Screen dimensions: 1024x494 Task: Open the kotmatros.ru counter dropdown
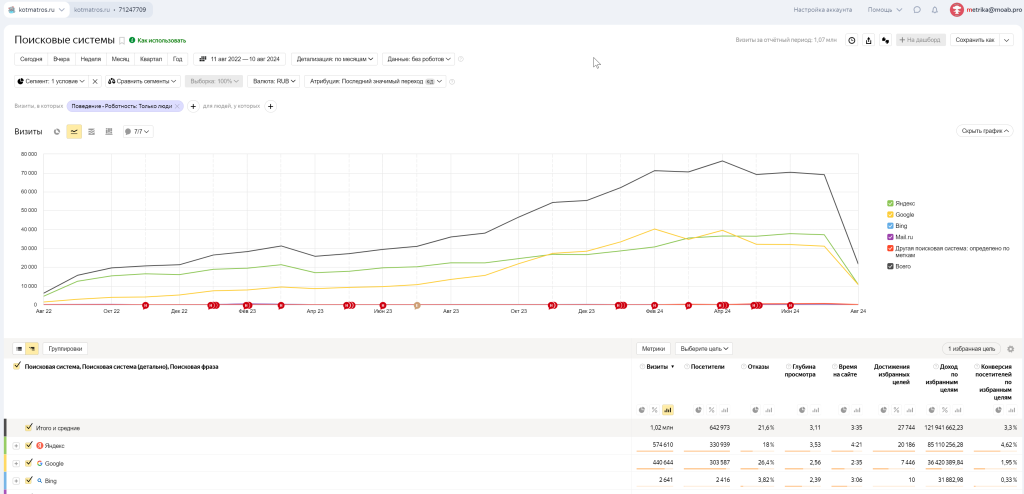coord(37,10)
